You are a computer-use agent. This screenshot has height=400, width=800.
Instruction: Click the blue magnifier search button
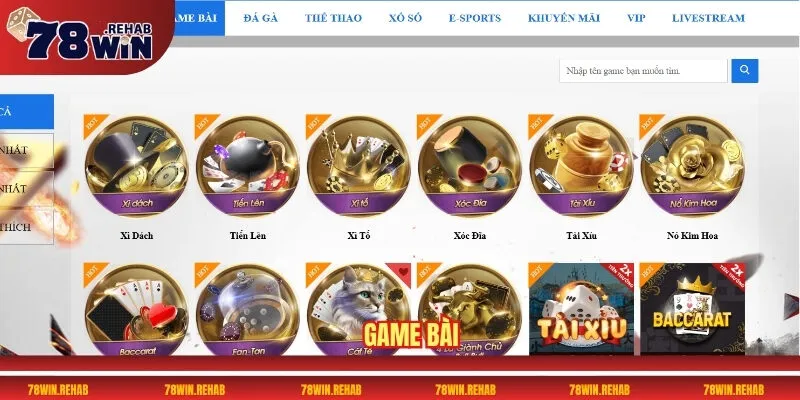(x=744, y=71)
